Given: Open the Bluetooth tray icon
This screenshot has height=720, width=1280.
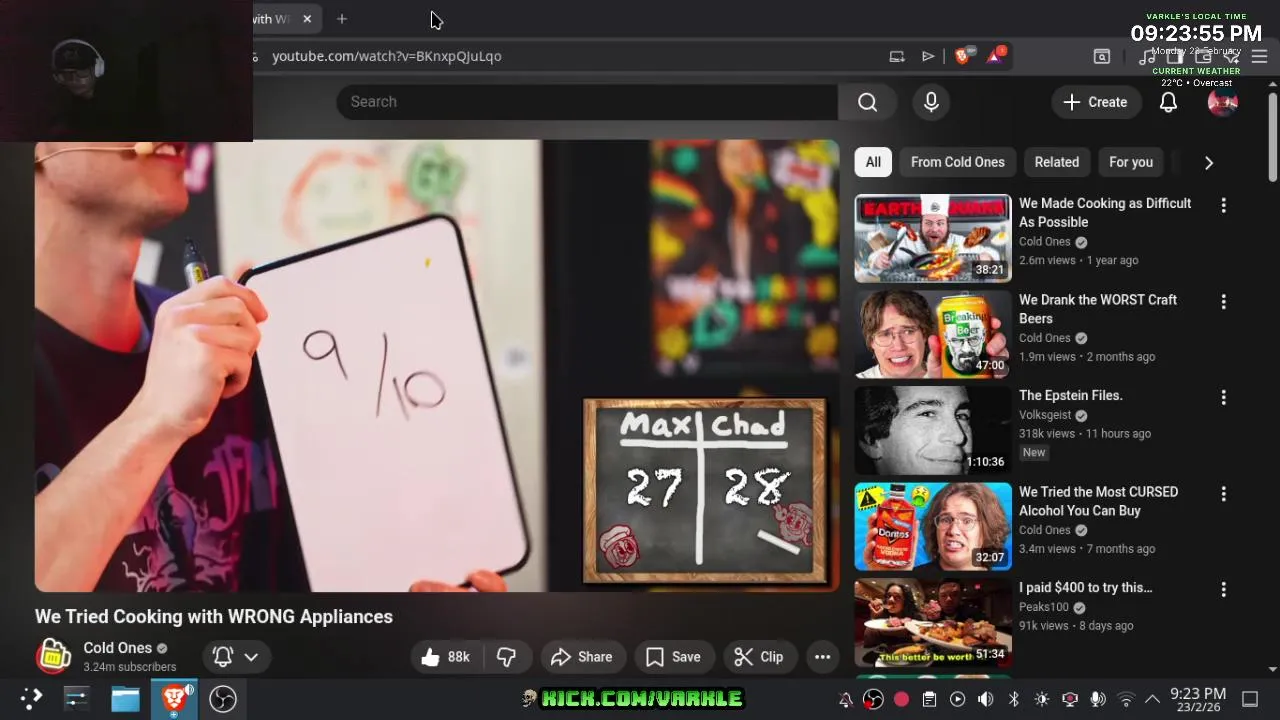Looking at the screenshot, I should [x=1013, y=699].
